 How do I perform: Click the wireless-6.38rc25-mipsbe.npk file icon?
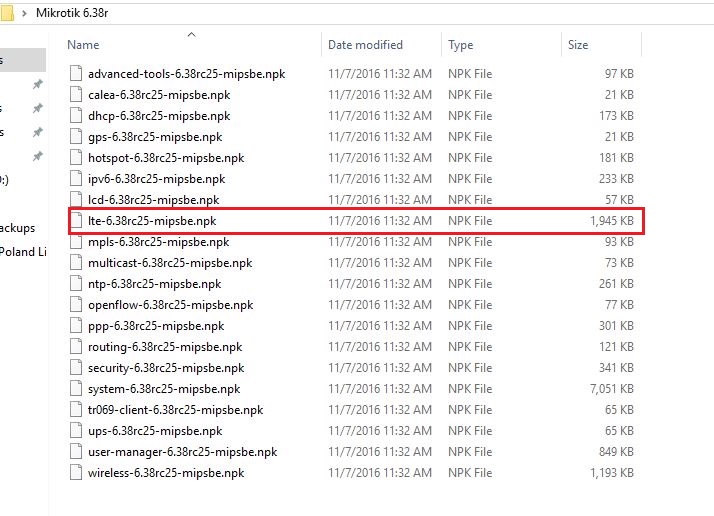click(x=76, y=472)
